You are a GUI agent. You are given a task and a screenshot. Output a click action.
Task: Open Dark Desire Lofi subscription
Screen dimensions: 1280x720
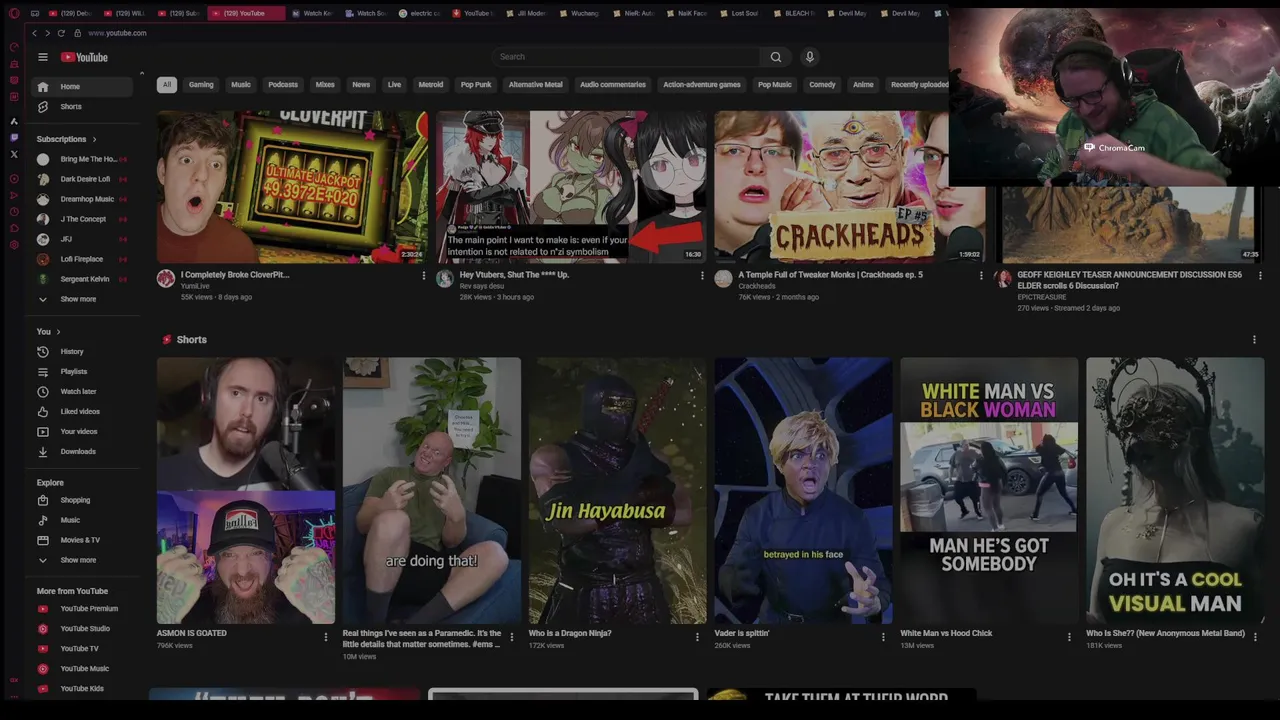(83, 179)
